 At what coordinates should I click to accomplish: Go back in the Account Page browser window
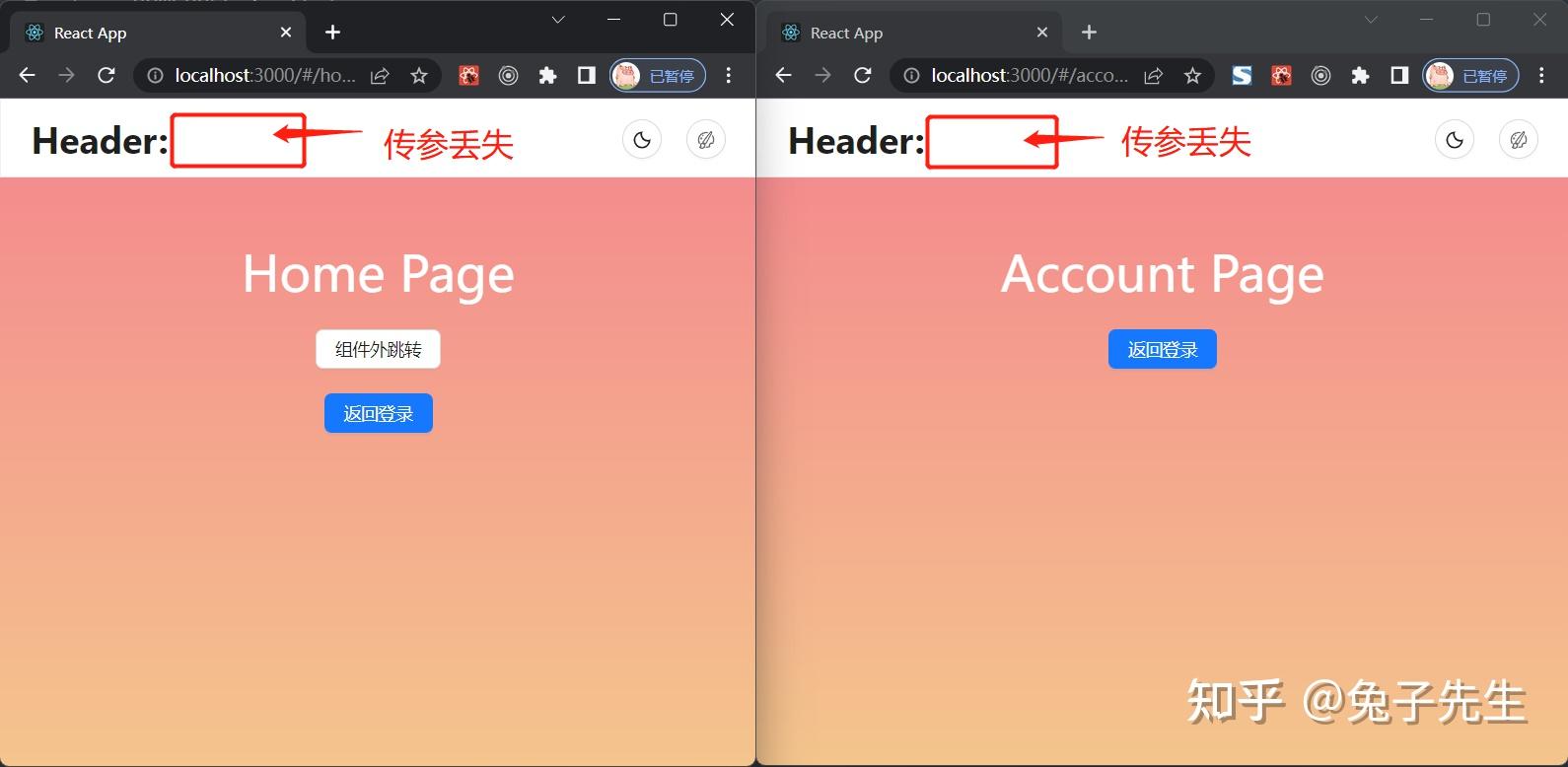point(783,76)
